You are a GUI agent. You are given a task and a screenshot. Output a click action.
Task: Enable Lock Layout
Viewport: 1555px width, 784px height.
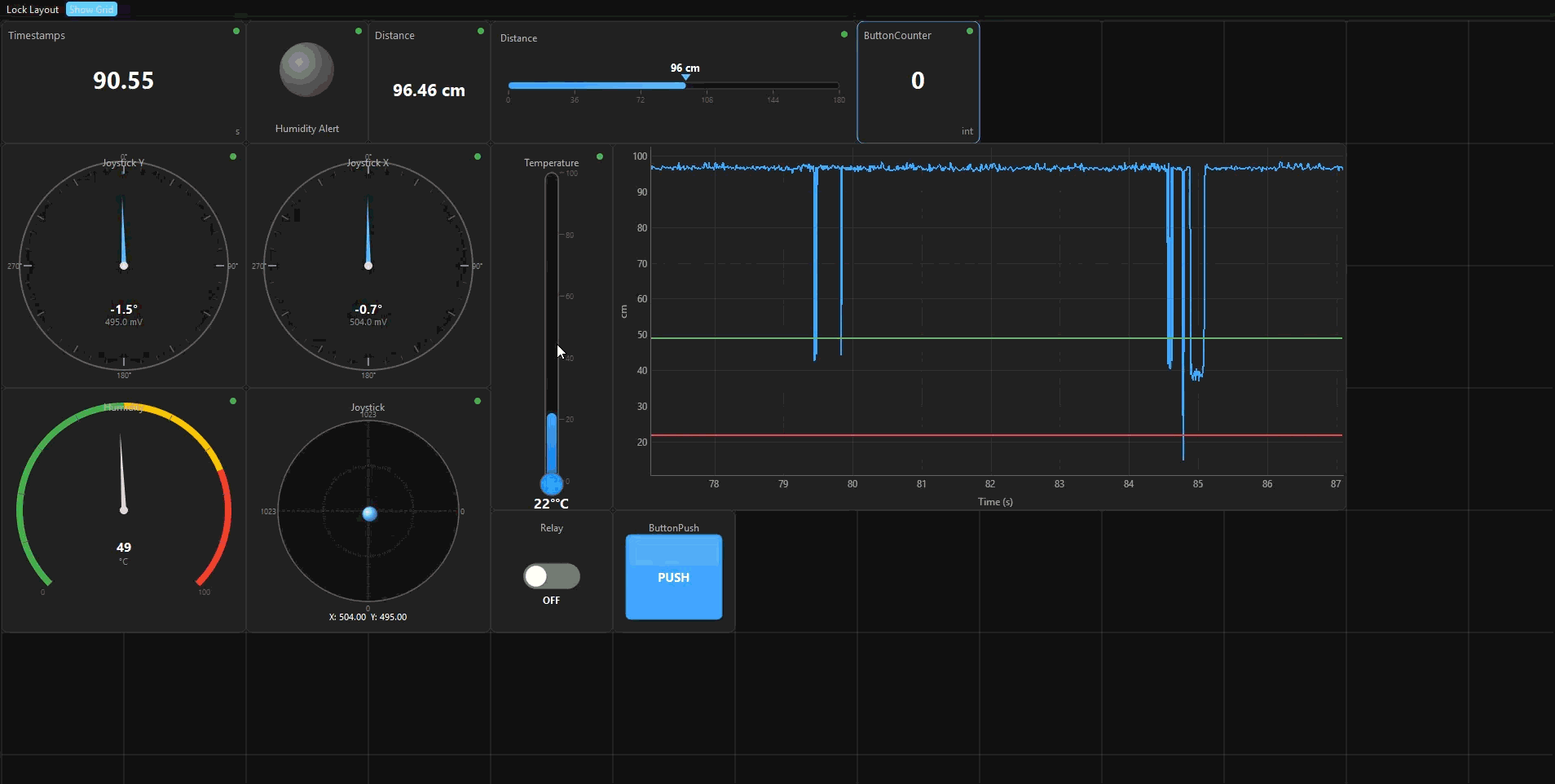coord(32,9)
